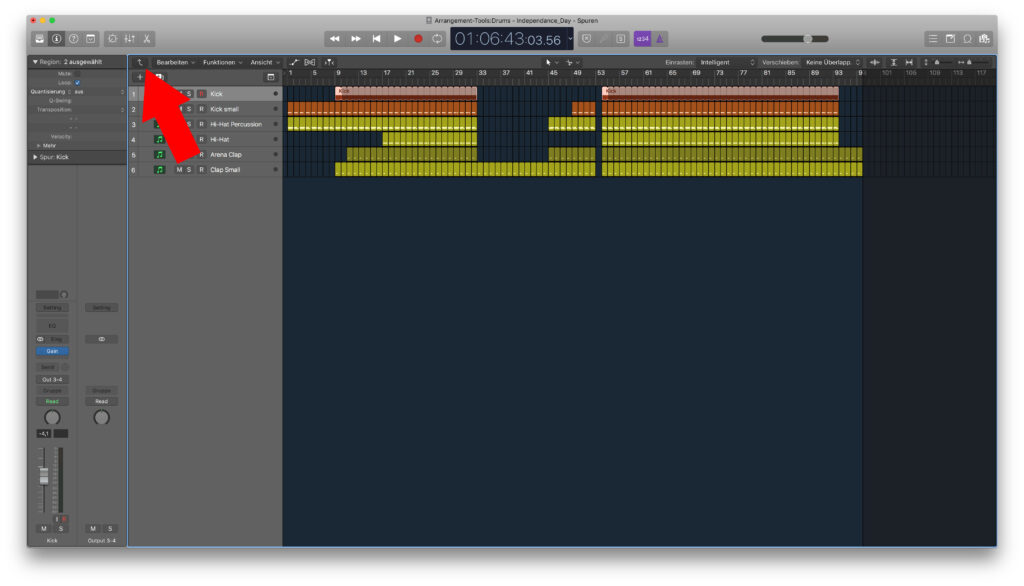Start playback with the Play button
The image size is (1024, 586).
[397, 39]
